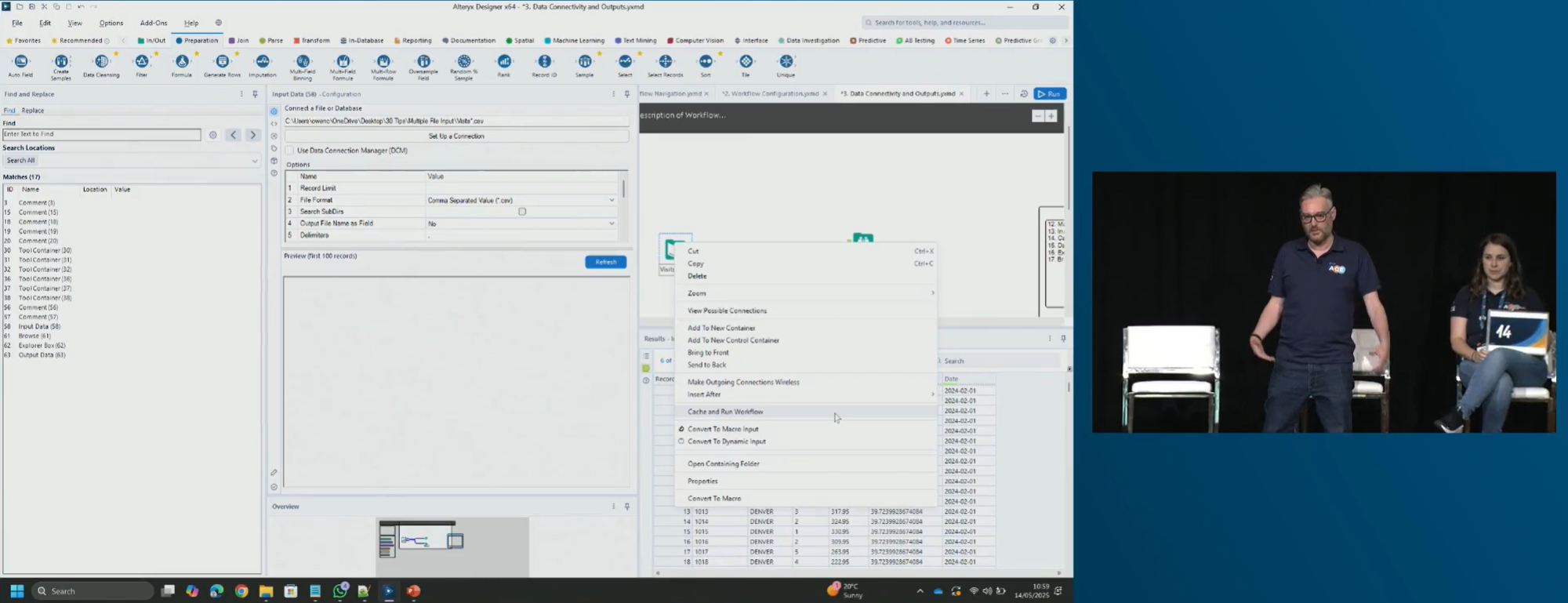Open the File menu

pyautogui.click(x=16, y=24)
